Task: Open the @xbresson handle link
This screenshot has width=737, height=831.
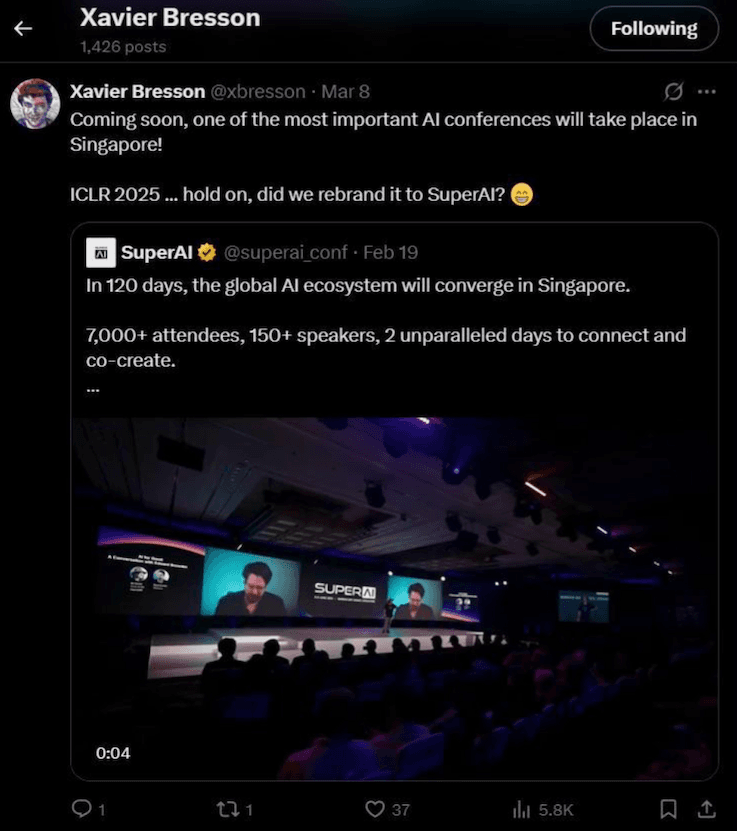Action: (x=258, y=92)
